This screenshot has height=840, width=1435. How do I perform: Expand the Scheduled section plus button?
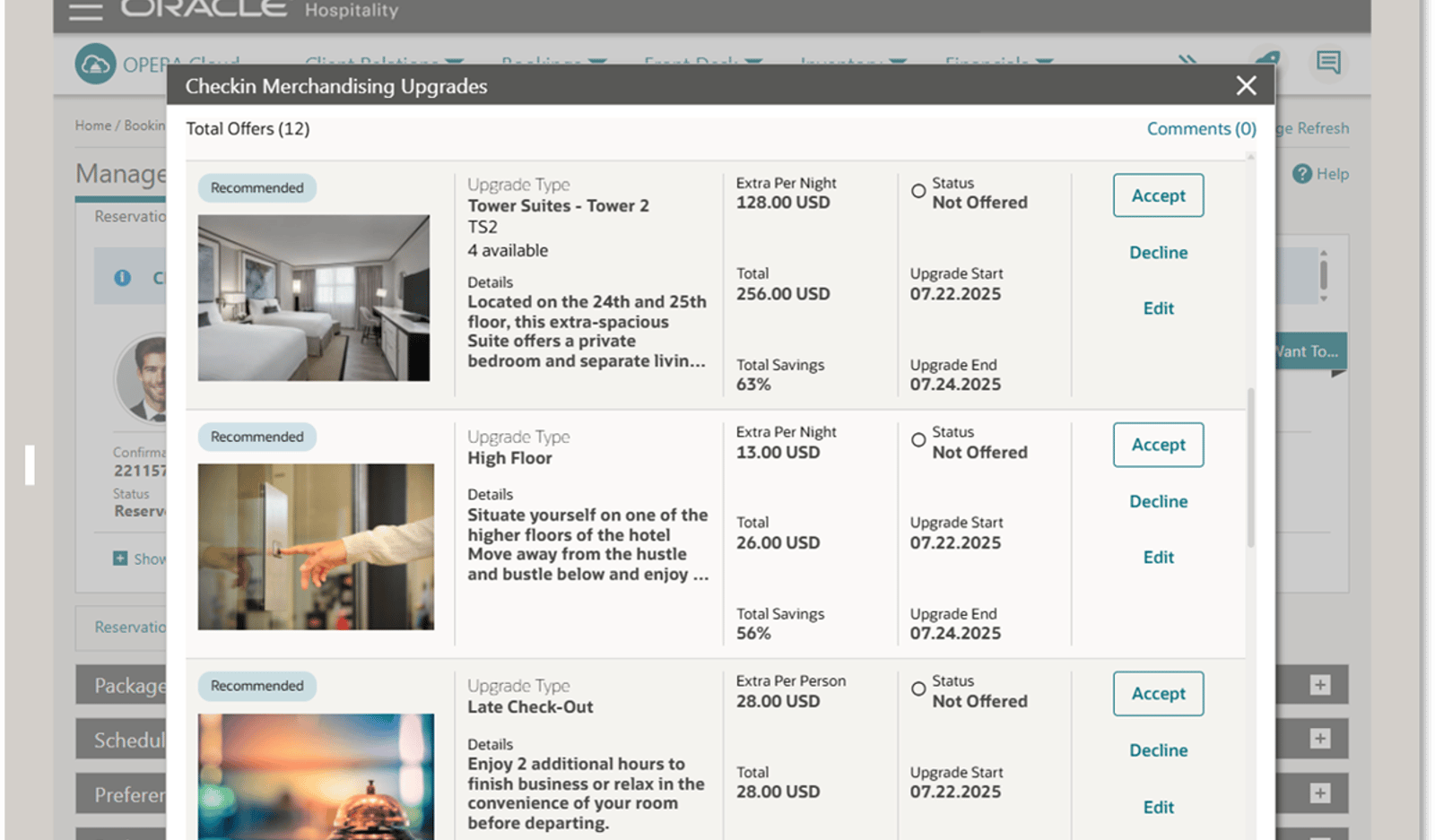tap(1319, 739)
